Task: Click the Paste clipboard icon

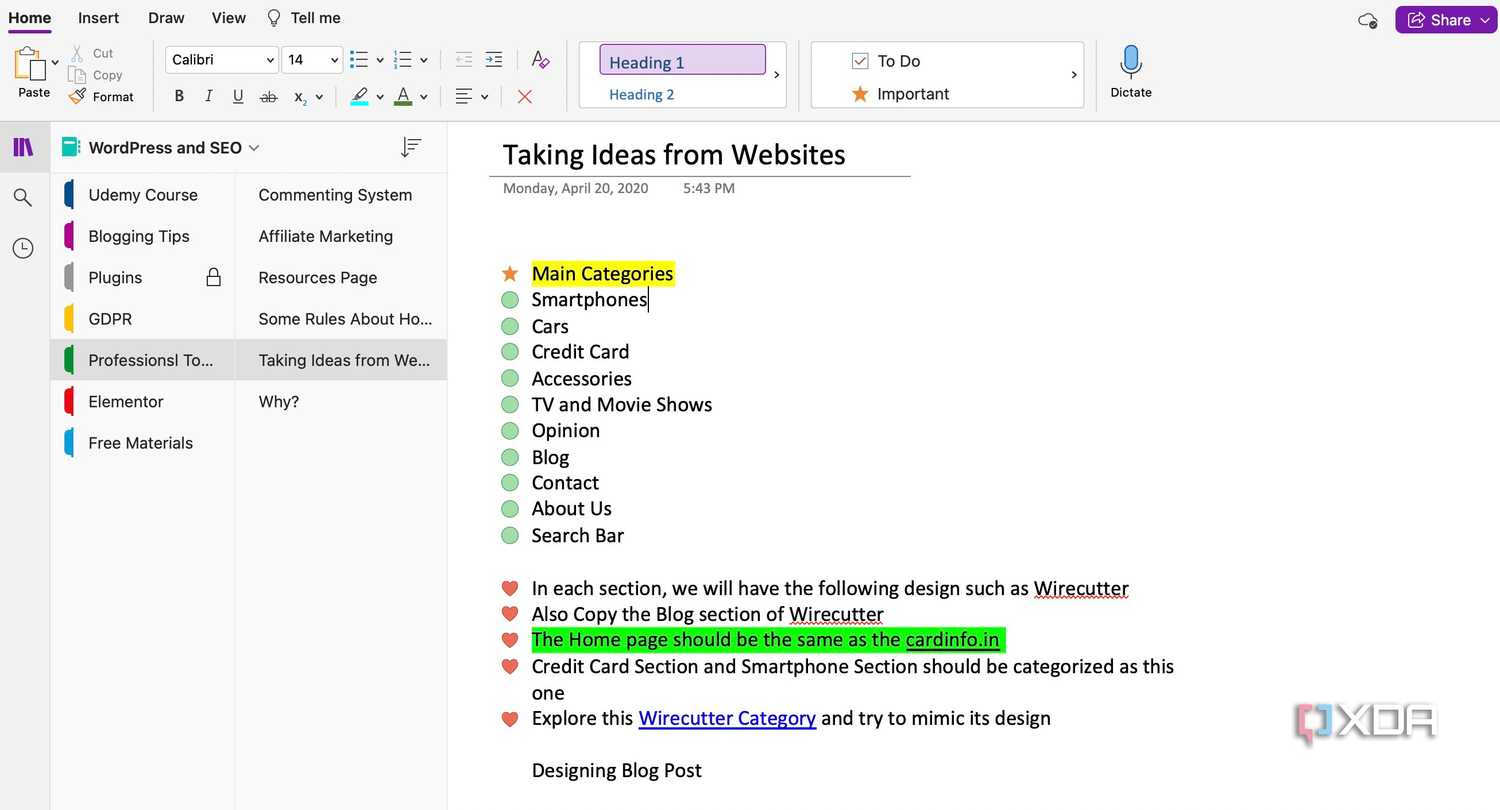Action: click(30, 63)
